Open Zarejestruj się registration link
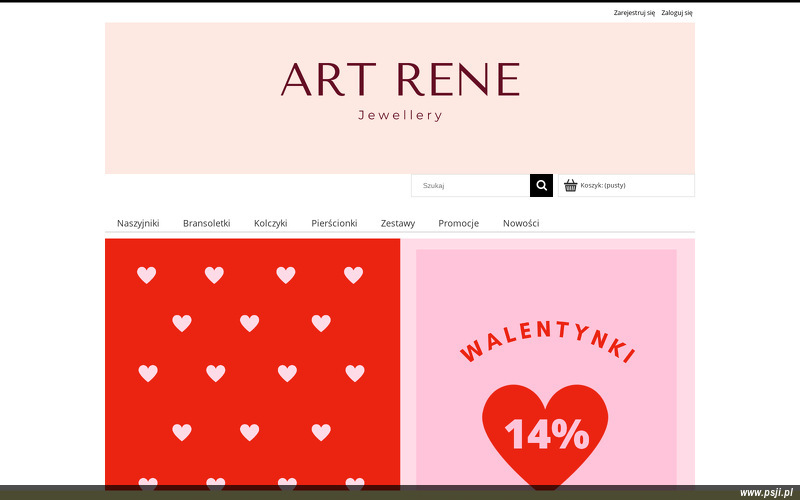This screenshot has width=800, height=500. tap(634, 13)
